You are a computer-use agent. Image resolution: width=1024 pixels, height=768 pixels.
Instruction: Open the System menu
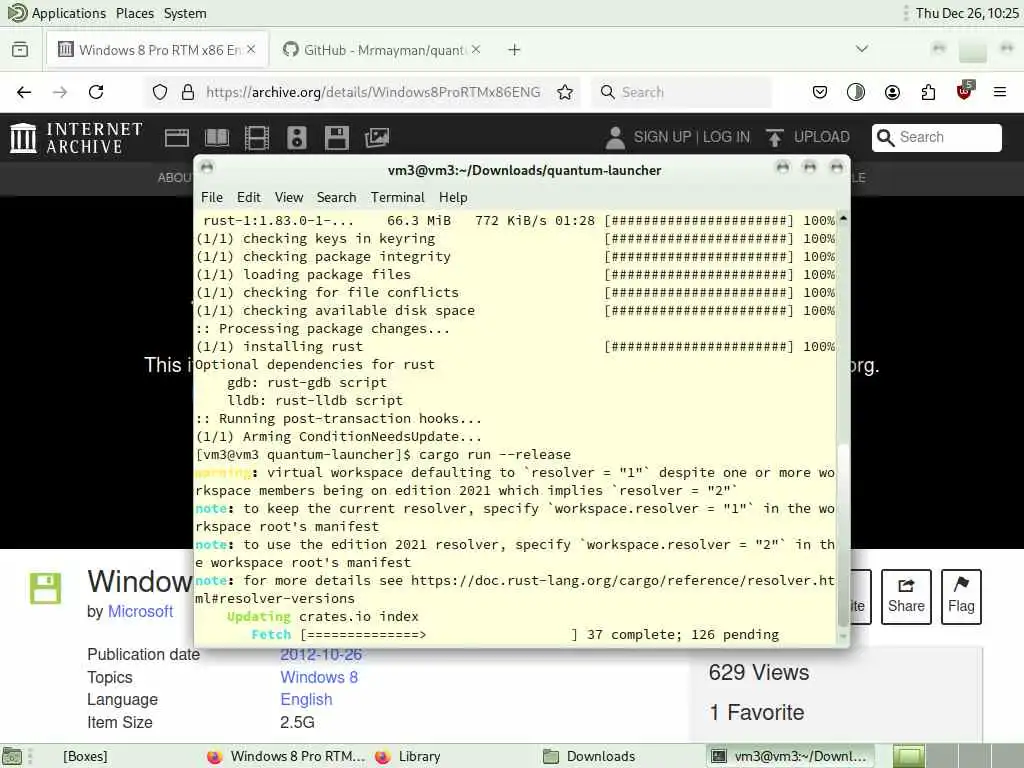tap(185, 13)
